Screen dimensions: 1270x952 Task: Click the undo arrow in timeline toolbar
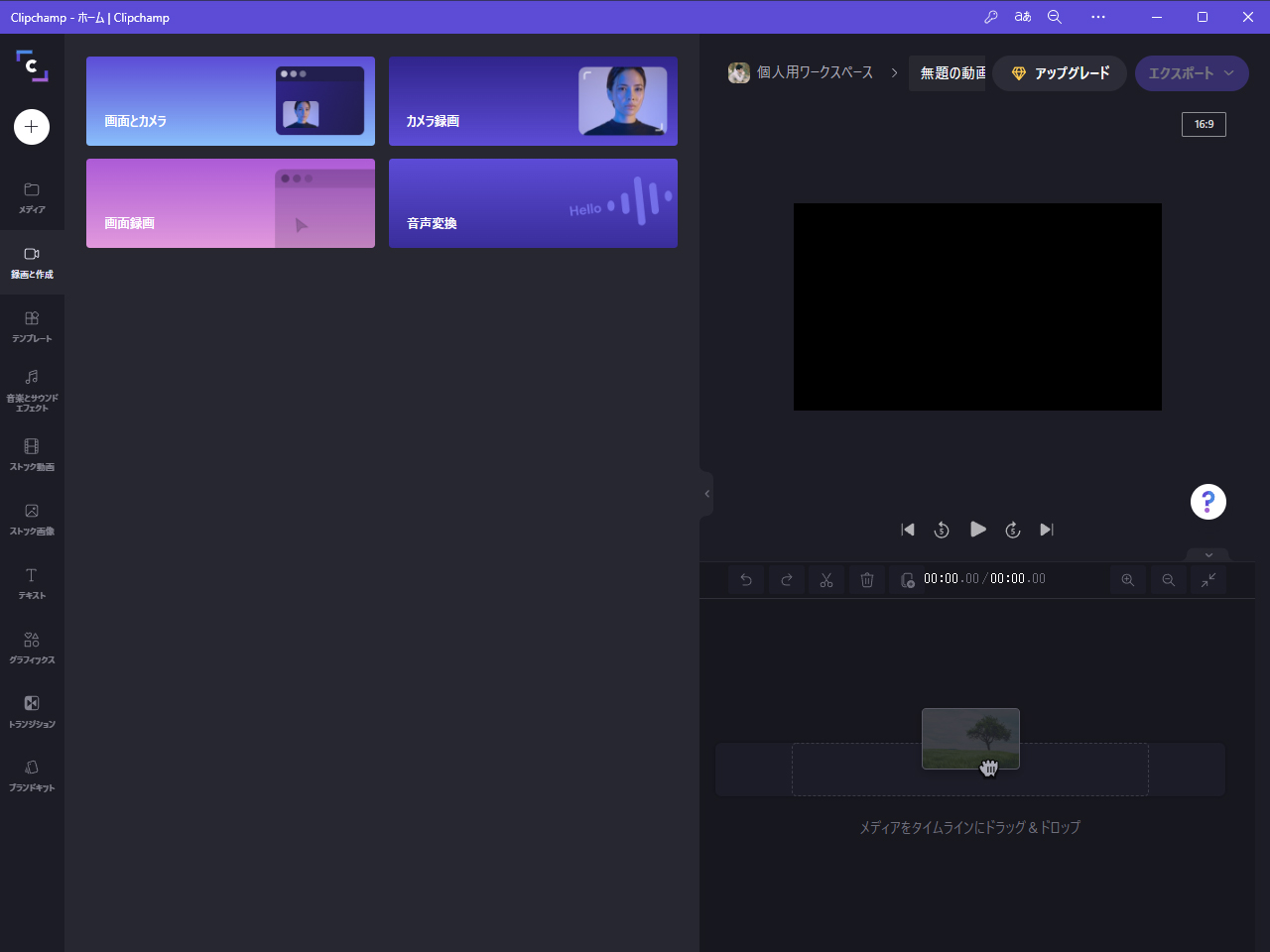(746, 580)
